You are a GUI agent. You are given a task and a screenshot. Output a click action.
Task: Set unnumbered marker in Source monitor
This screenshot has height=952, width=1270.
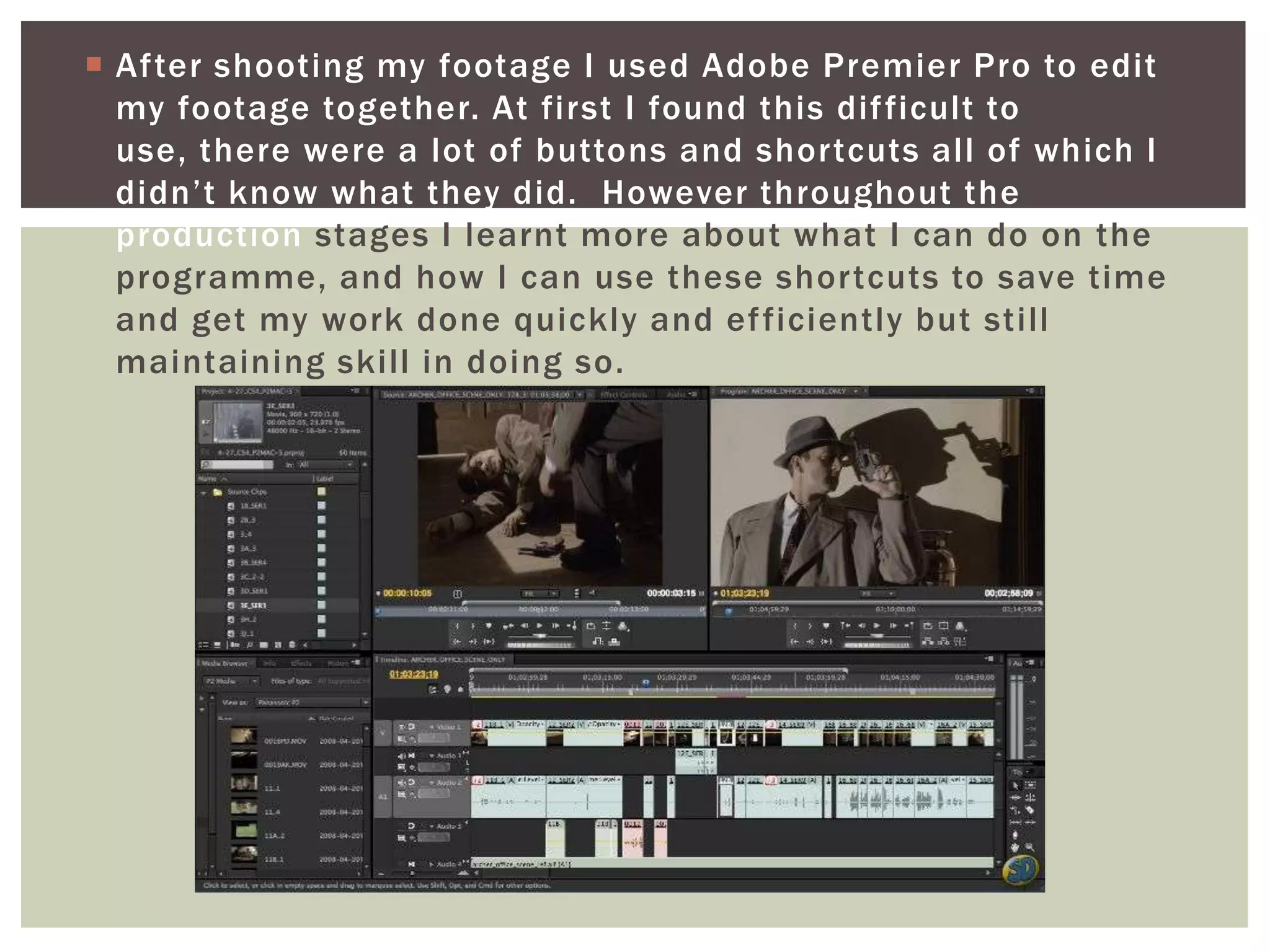(489, 626)
